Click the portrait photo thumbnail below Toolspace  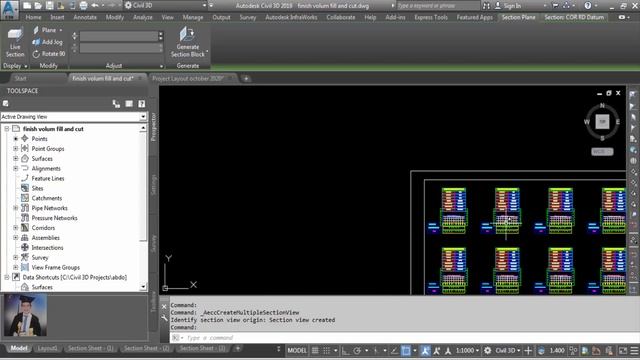pos(25,315)
